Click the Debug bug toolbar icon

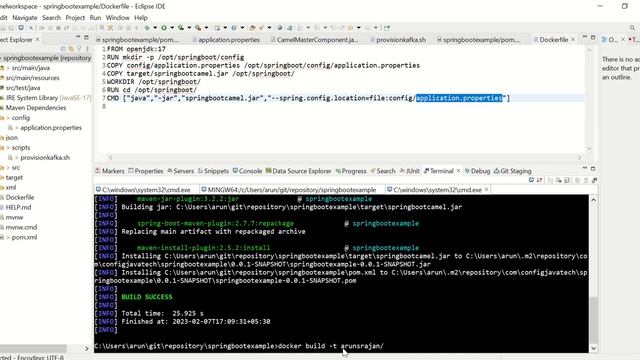[x=147, y=28]
